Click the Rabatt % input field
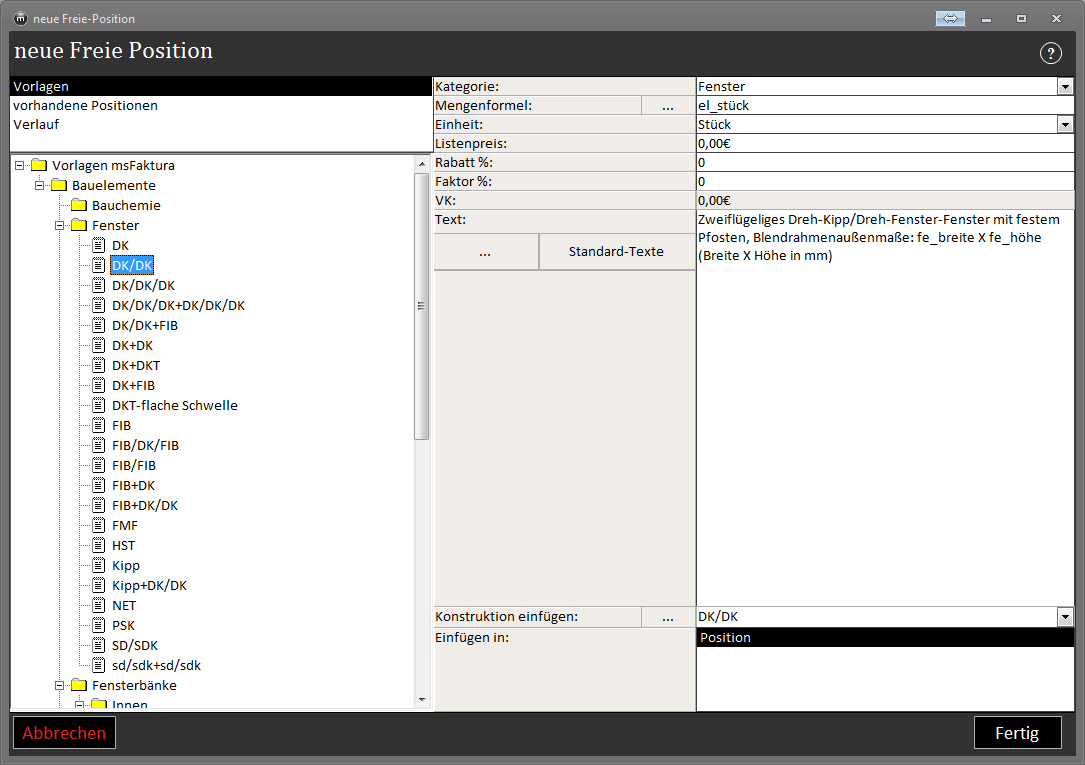This screenshot has width=1085, height=765. coord(885,163)
